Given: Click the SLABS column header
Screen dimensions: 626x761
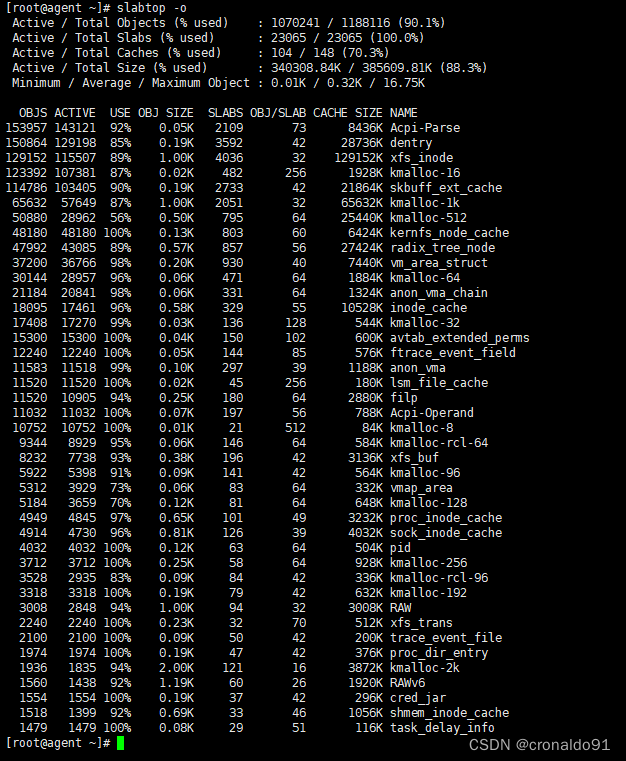Looking at the screenshot, I should [x=226, y=113].
